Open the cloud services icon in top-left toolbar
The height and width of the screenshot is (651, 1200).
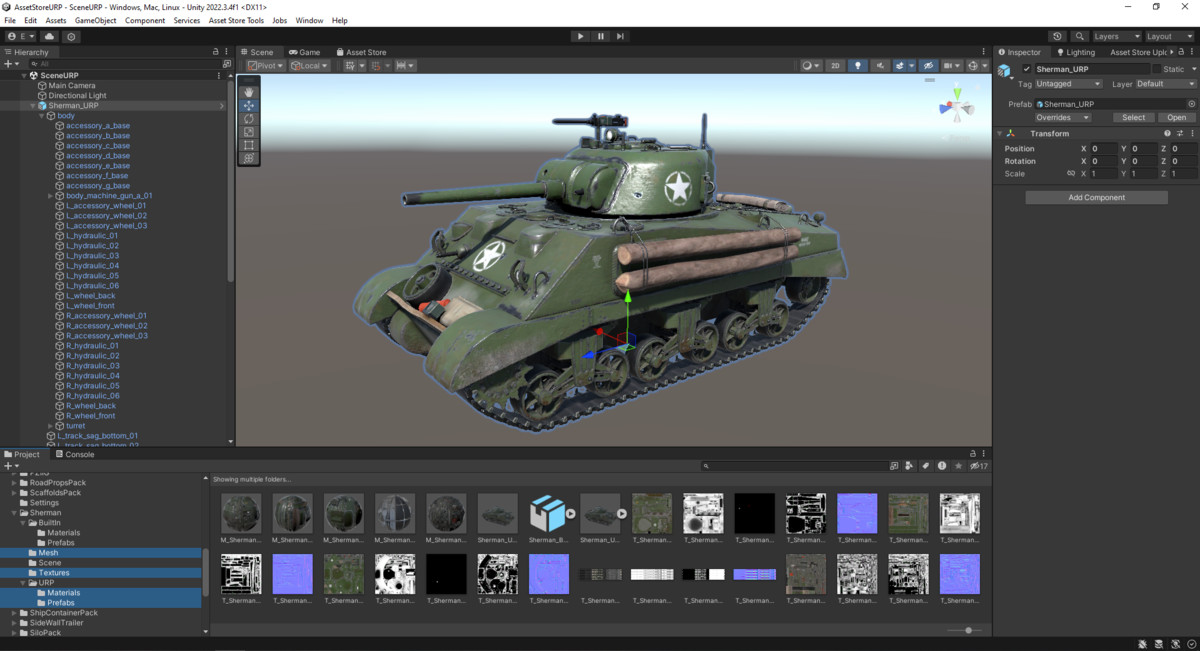click(x=49, y=36)
